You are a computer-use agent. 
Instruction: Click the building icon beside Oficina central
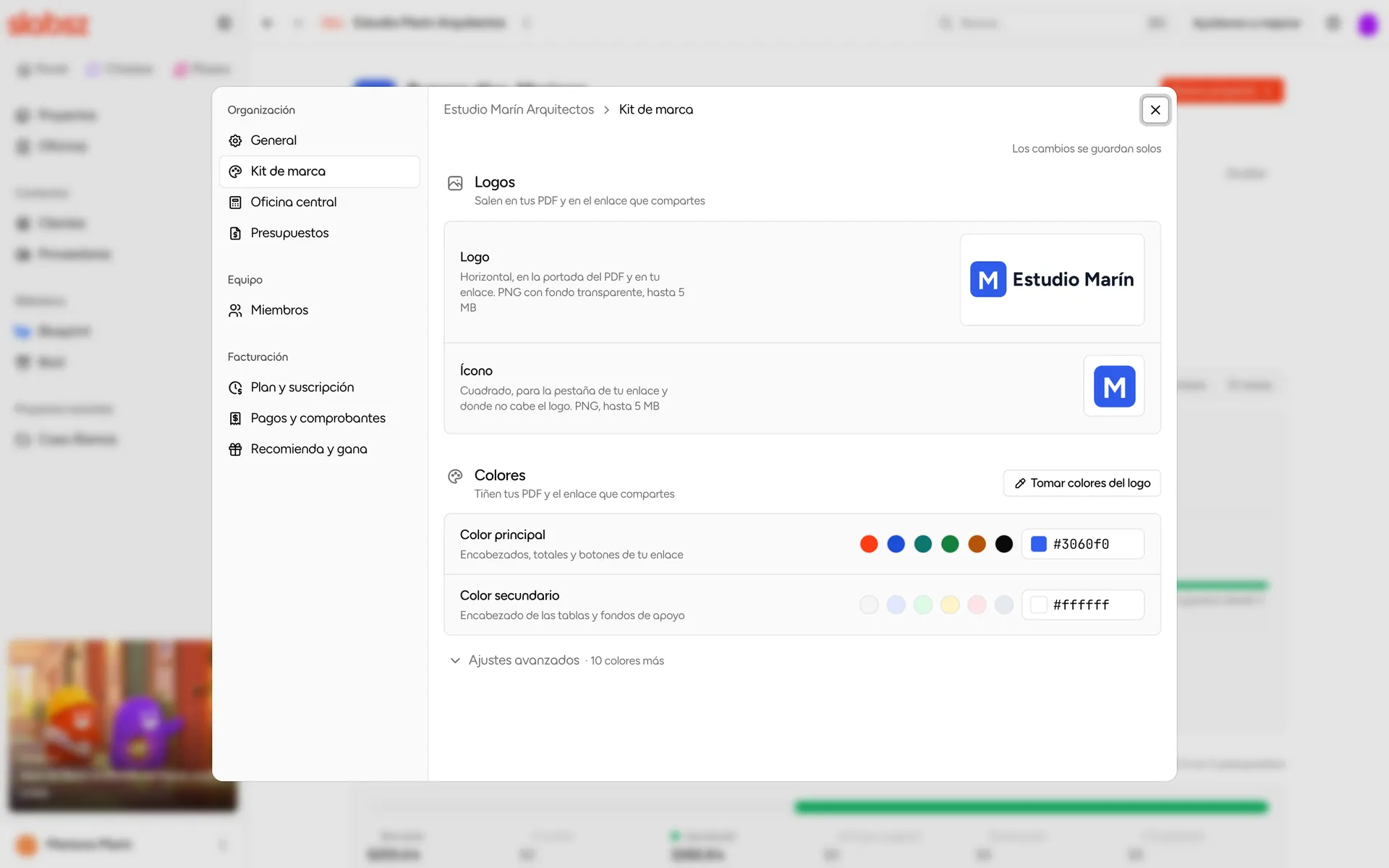pos(235,203)
